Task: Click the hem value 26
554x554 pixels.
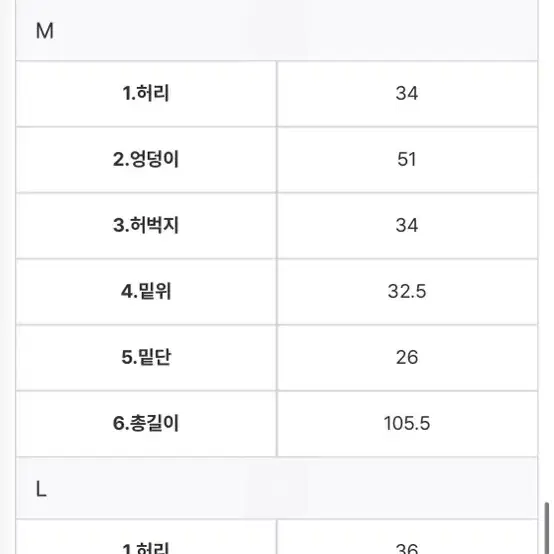Action: pos(407,357)
